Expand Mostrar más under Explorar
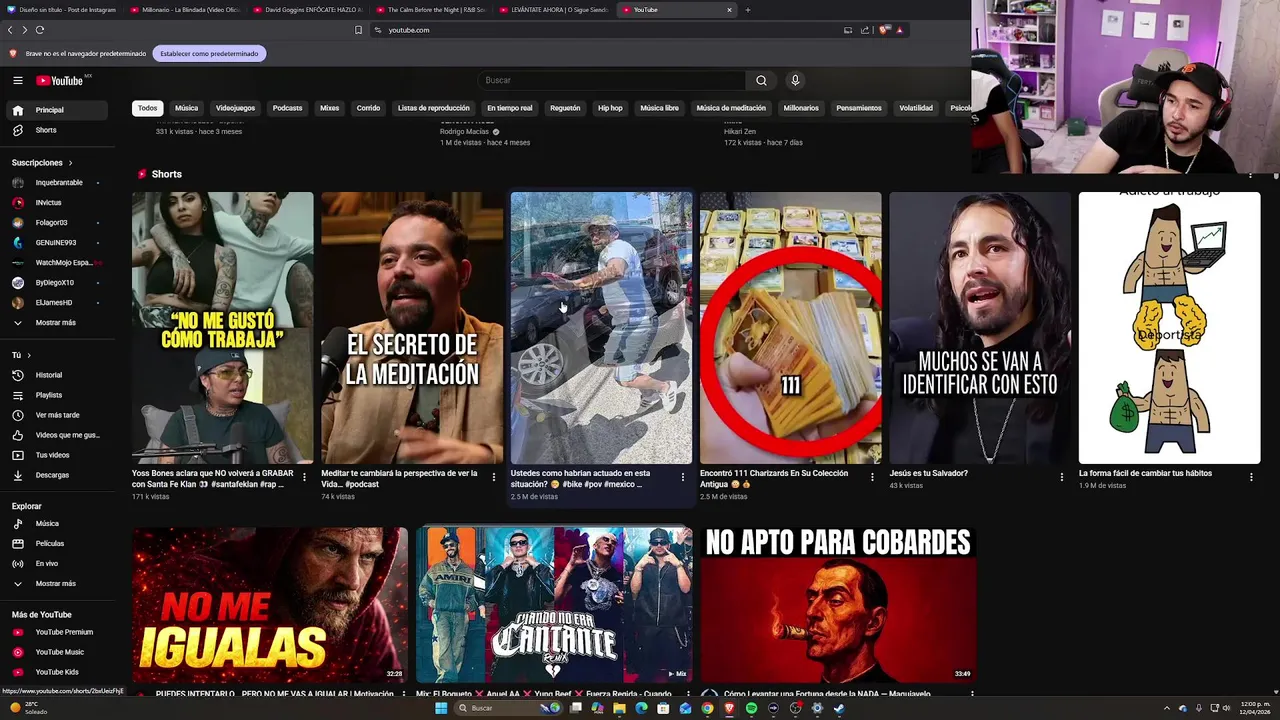The height and width of the screenshot is (720, 1280). click(56, 583)
